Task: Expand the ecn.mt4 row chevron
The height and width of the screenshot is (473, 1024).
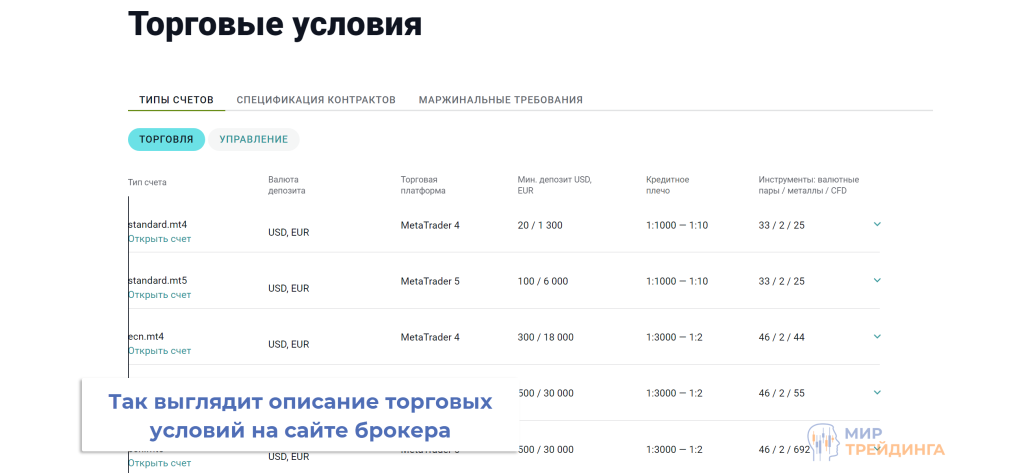Action: click(x=877, y=336)
